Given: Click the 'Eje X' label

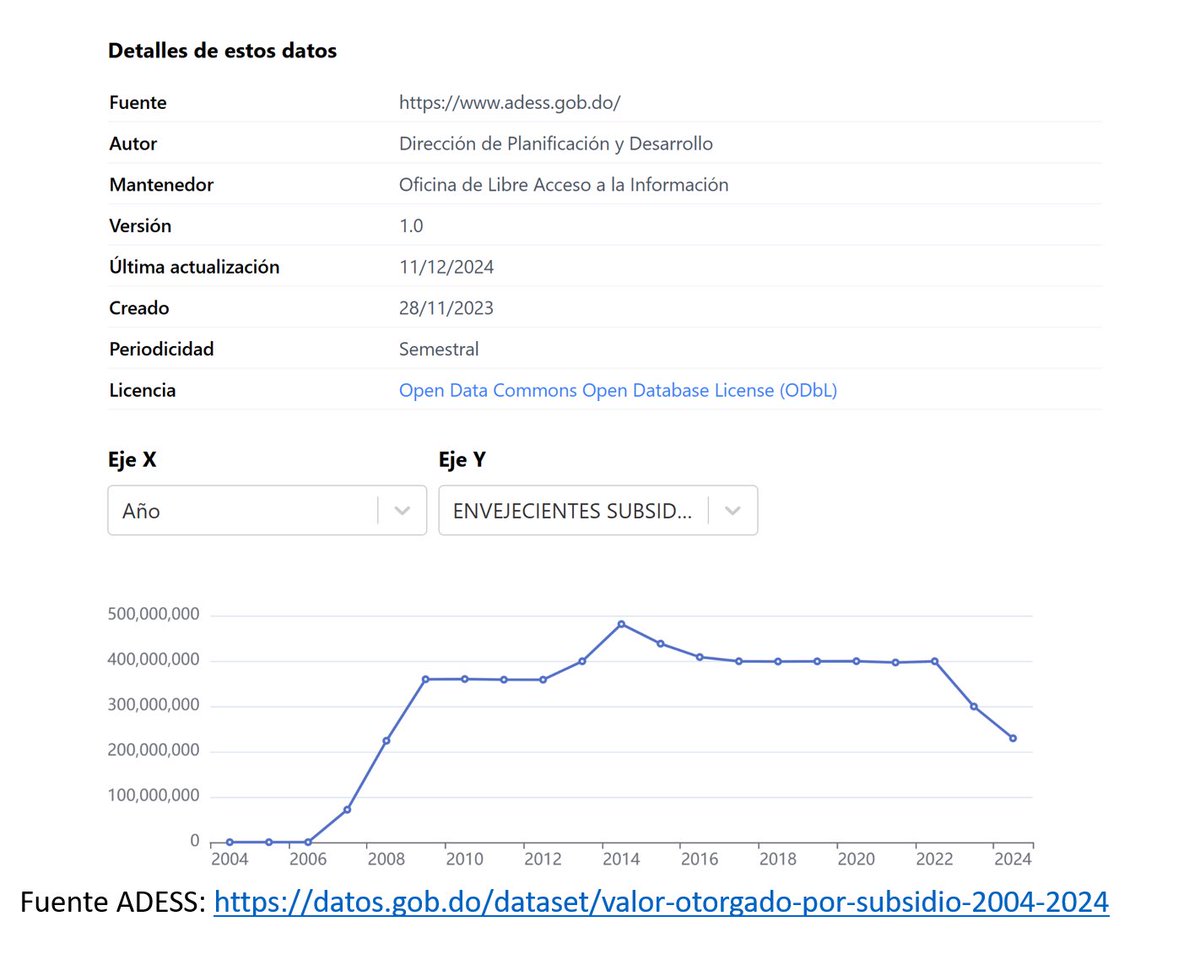Looking at the screenshot, I should pyautogui.click(x=132, y=460).
